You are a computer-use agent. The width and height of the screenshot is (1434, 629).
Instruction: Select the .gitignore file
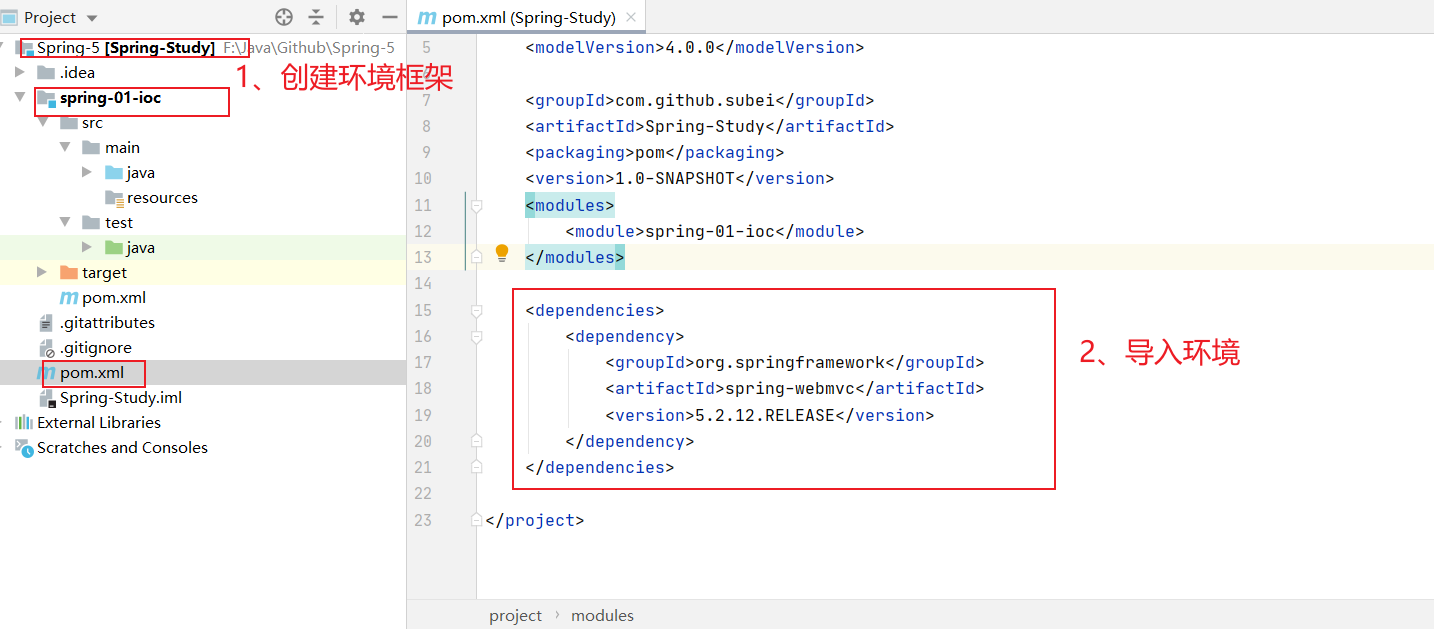point(95,347)
